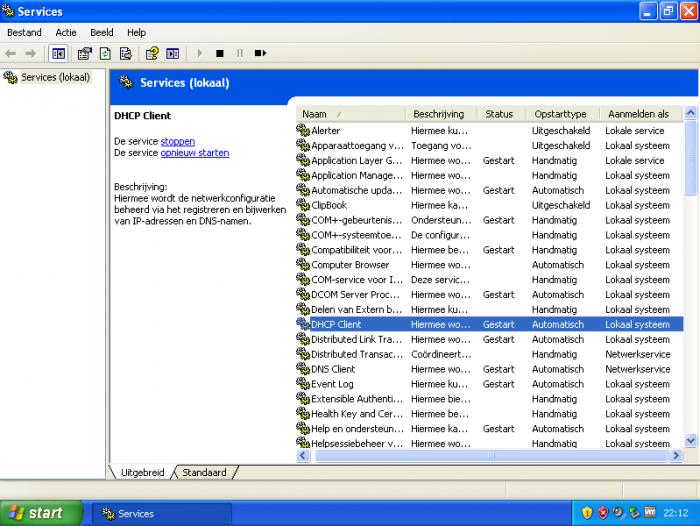
Task: Click the gear icon beside Computer Browser
Action: (303, 264)
